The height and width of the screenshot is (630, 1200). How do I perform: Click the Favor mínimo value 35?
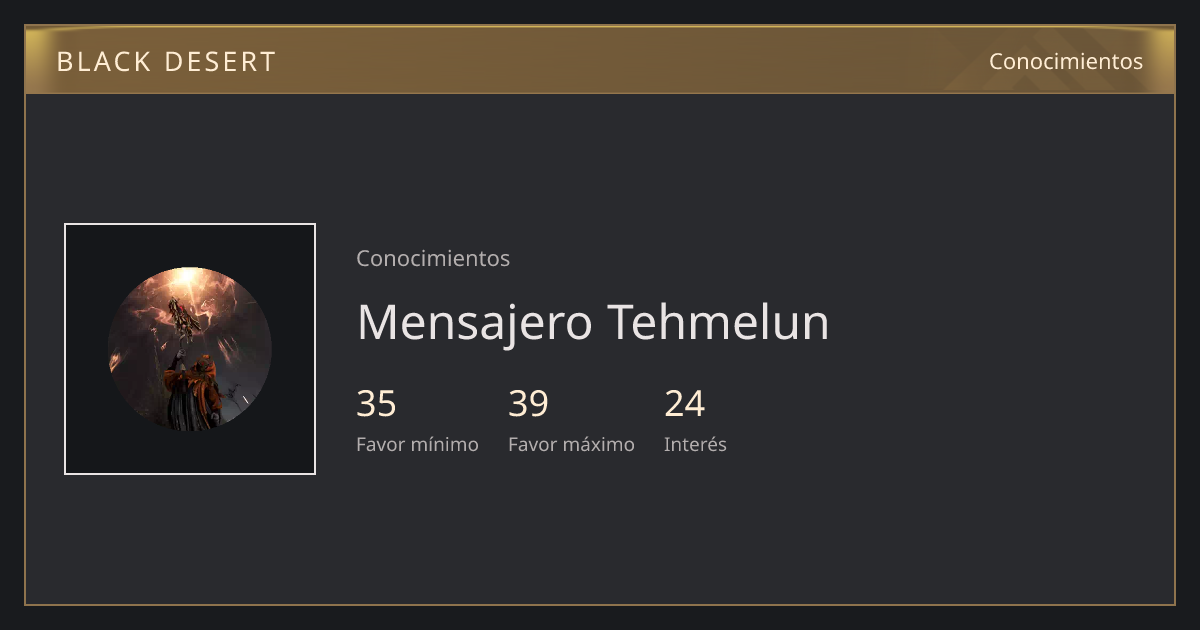click(377, 404)
